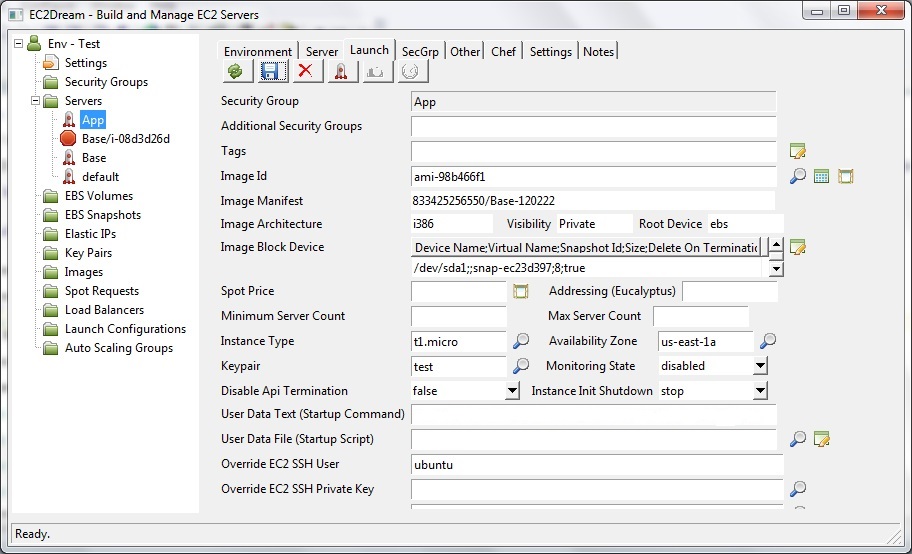Click the Override EC2 SSH User field

coord(597,464)
